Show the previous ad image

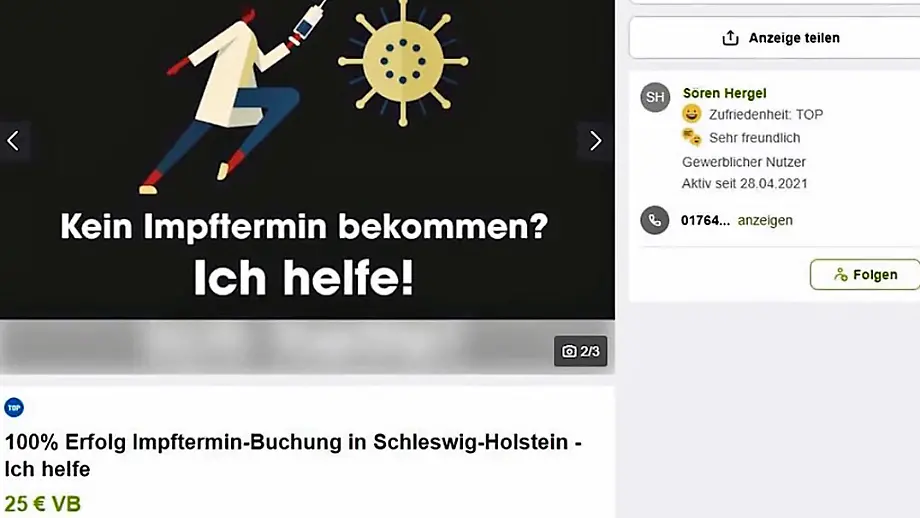13,141
